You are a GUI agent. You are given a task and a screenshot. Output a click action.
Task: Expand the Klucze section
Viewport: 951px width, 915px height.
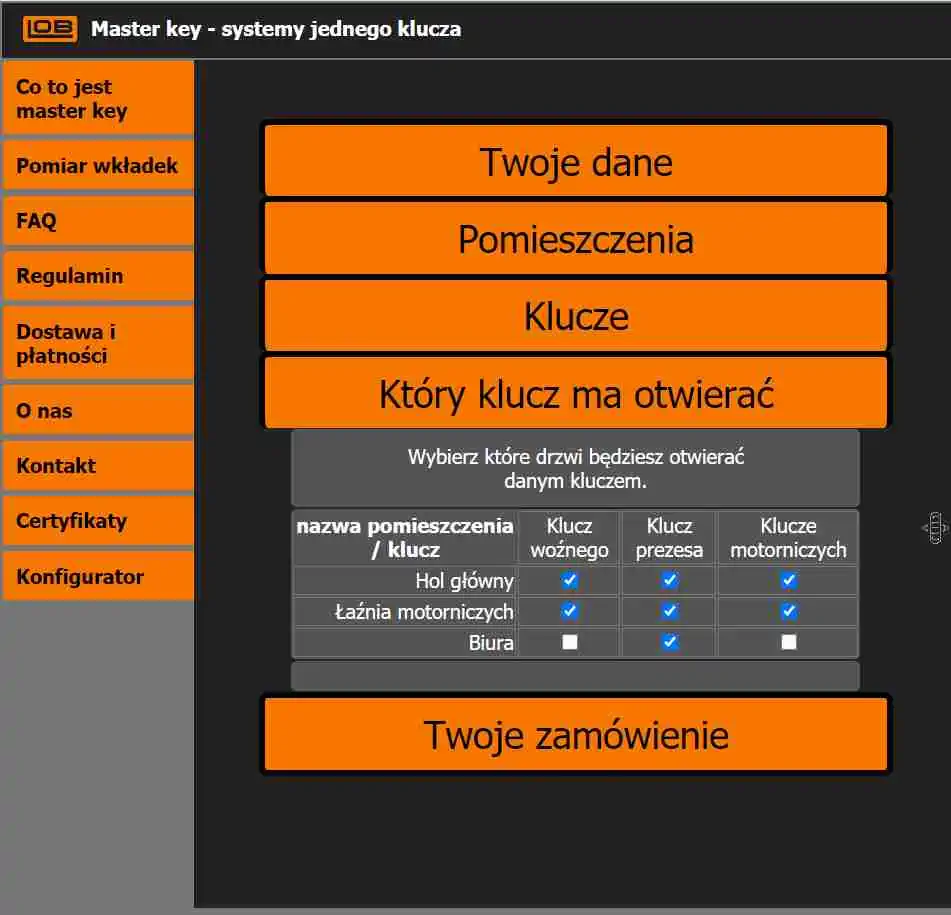pos(576,315)
